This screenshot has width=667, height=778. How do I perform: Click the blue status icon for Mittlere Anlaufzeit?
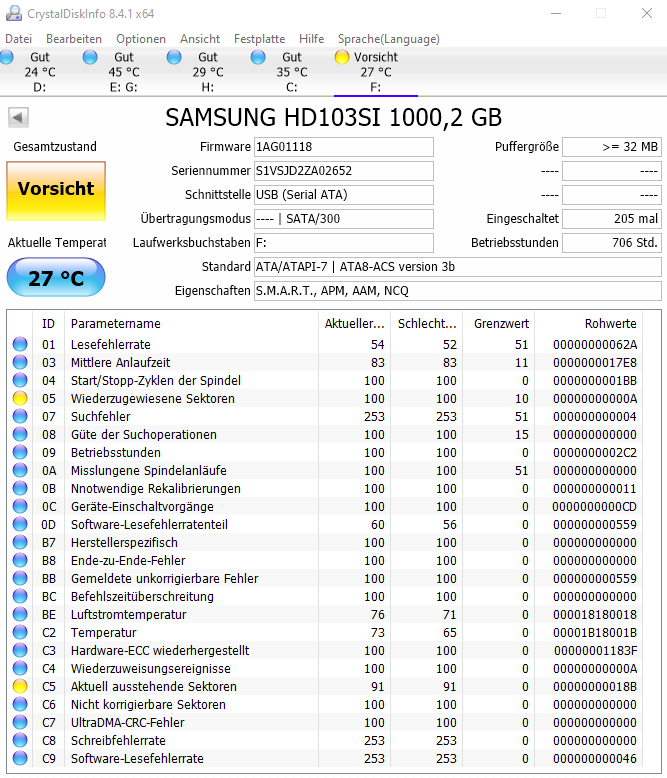(x=20, y=362)
